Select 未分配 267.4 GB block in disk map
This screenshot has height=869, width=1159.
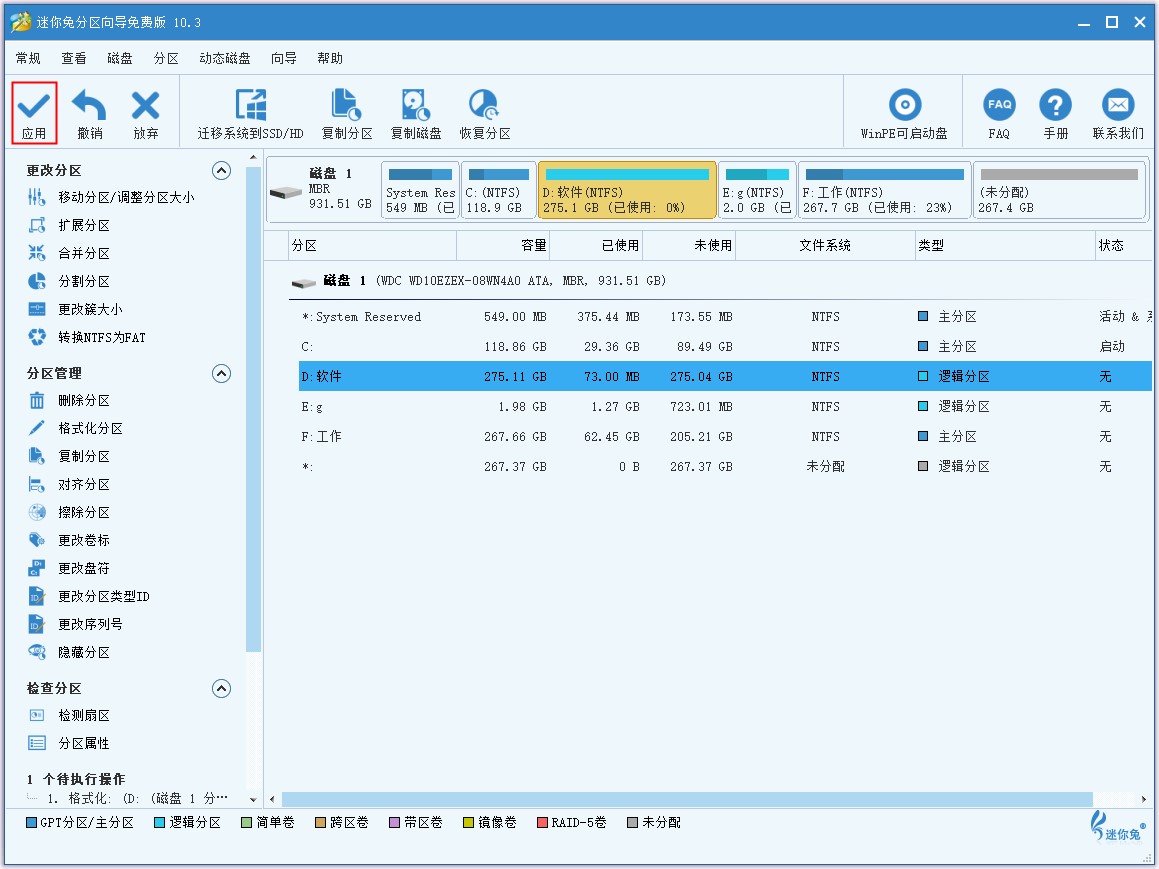[1060, 191]
